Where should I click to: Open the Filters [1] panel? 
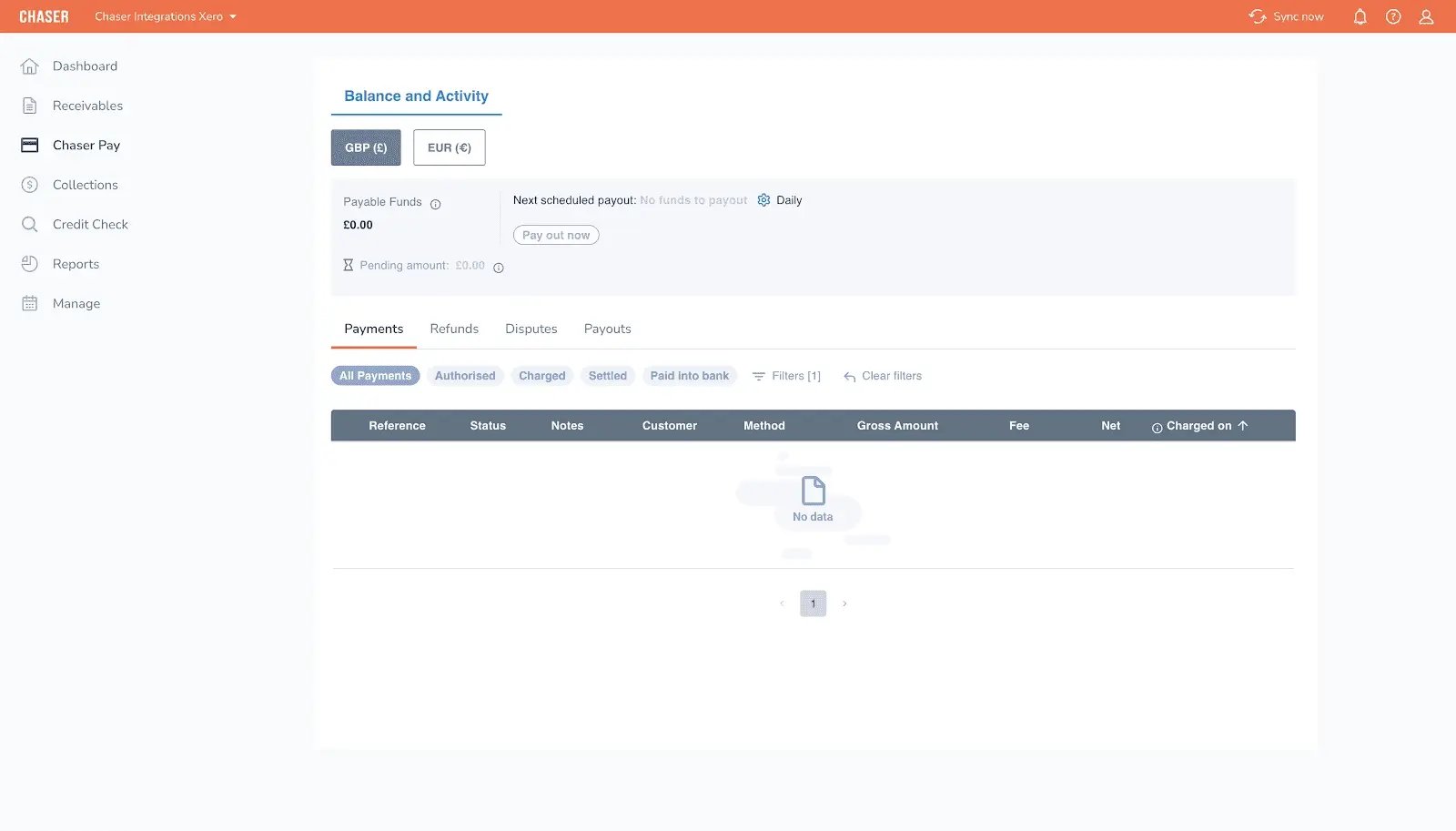(x=786, y=376)
